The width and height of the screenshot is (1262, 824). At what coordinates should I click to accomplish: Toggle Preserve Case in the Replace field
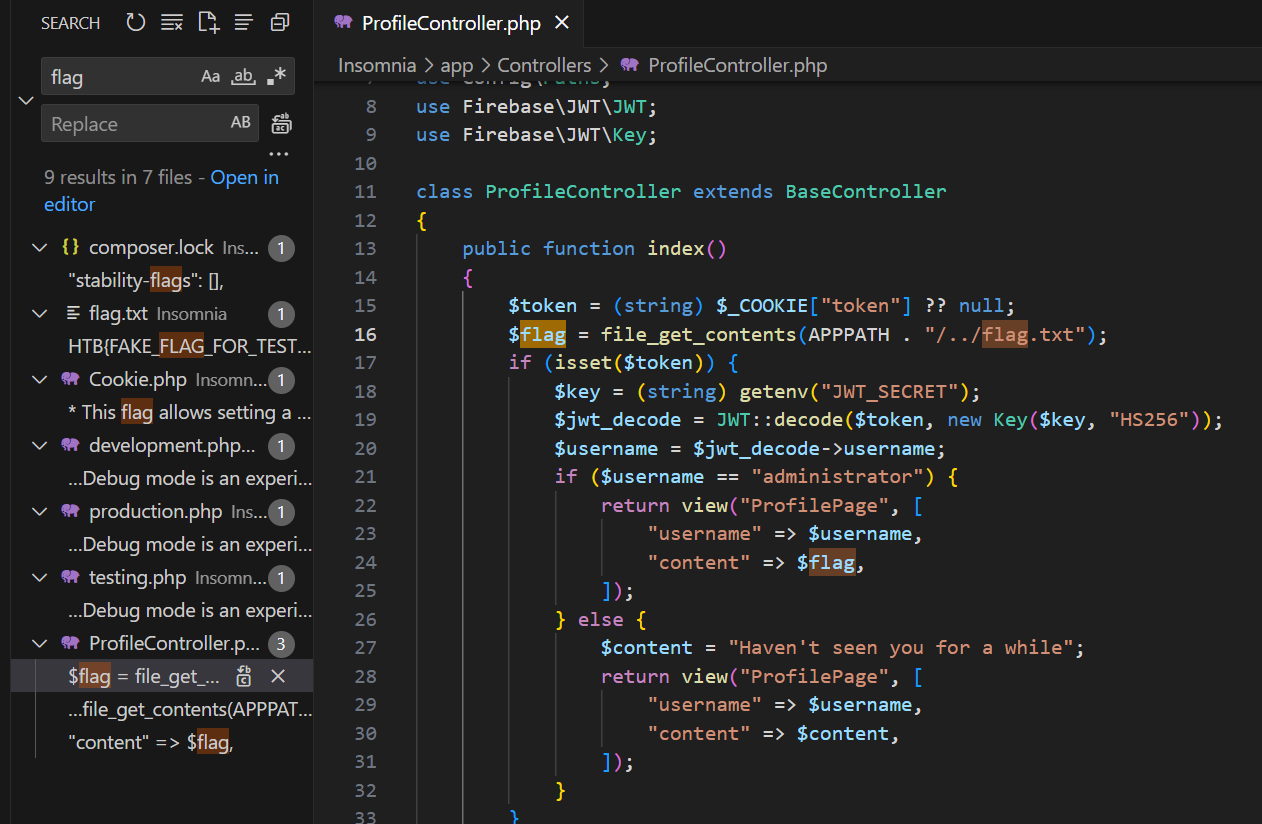pyautogui.click(x=241, y=123)
